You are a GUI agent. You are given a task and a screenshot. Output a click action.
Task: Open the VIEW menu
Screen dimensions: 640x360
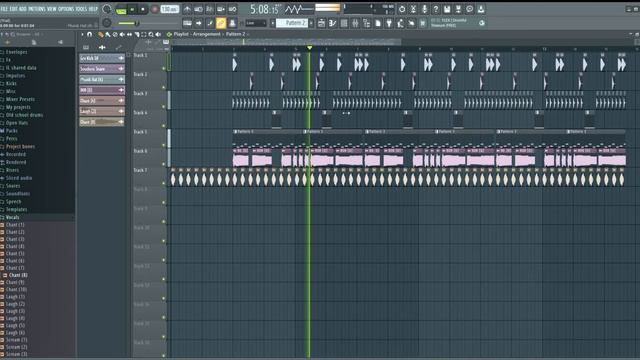(51, 9)
